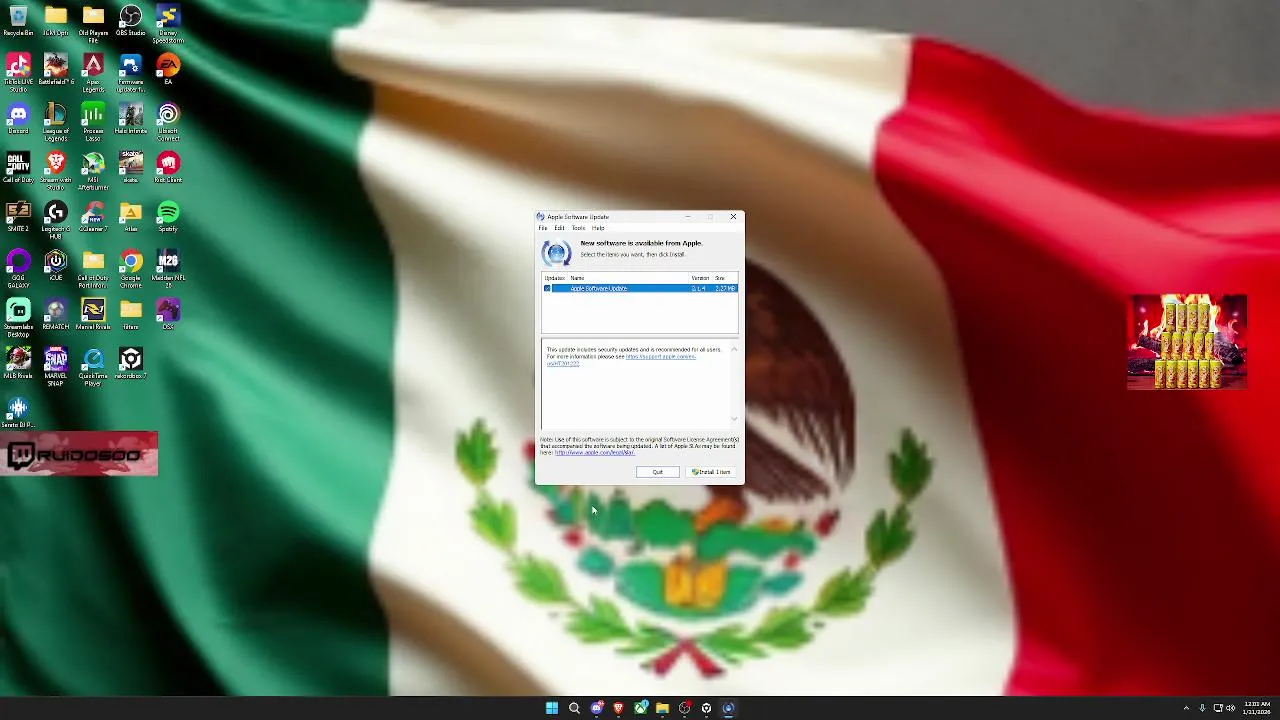Select the Apple Software Update list row

click(640, 288)
